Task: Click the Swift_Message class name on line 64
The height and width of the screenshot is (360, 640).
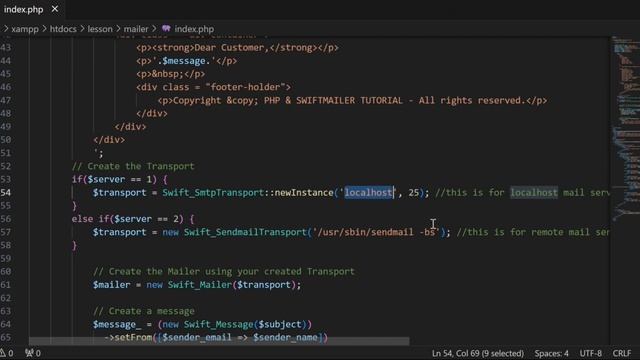Action: point(218,324)
